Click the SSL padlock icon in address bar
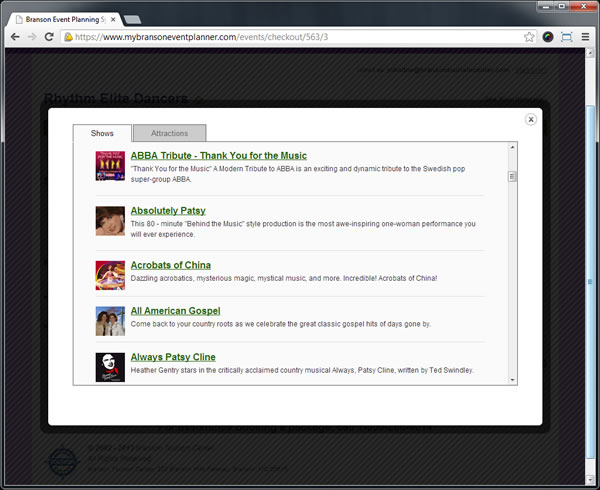The width and height of the screenshot is (600, 490). tap(68, 37)
